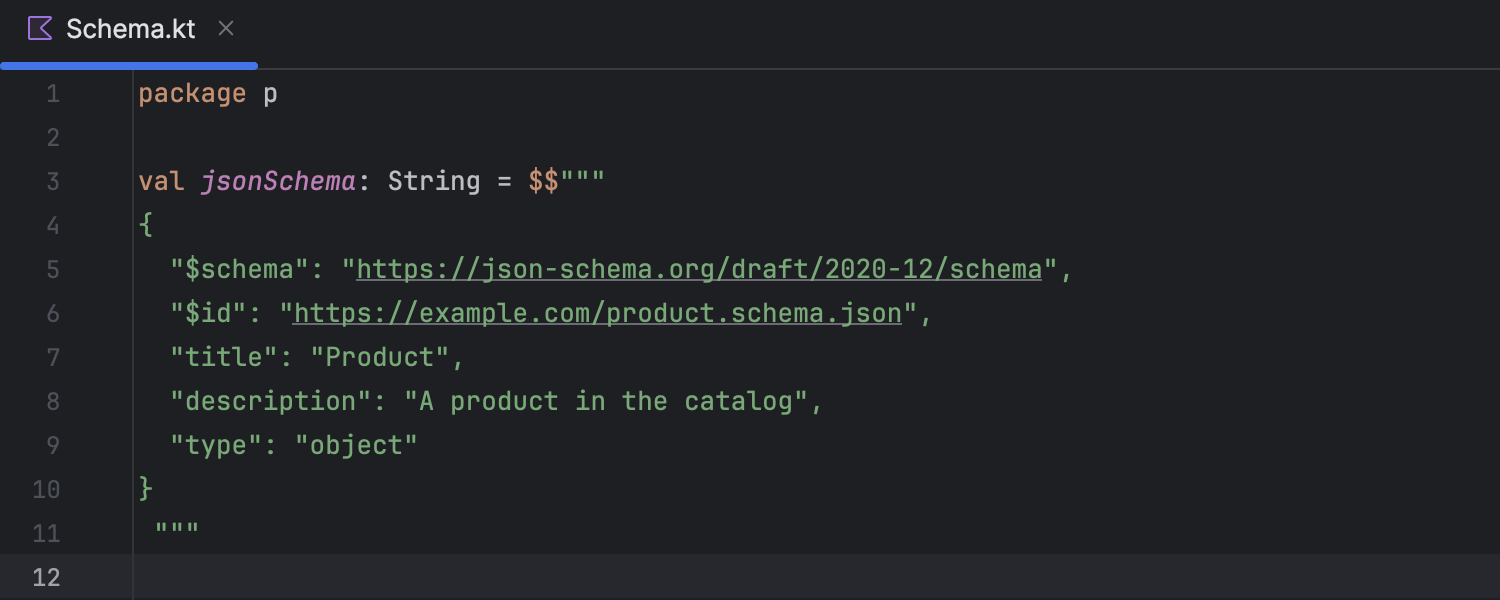1500x600 pixels.
Task: Select the Schema.kt editor tab
Action: click(x=130, y=30)
